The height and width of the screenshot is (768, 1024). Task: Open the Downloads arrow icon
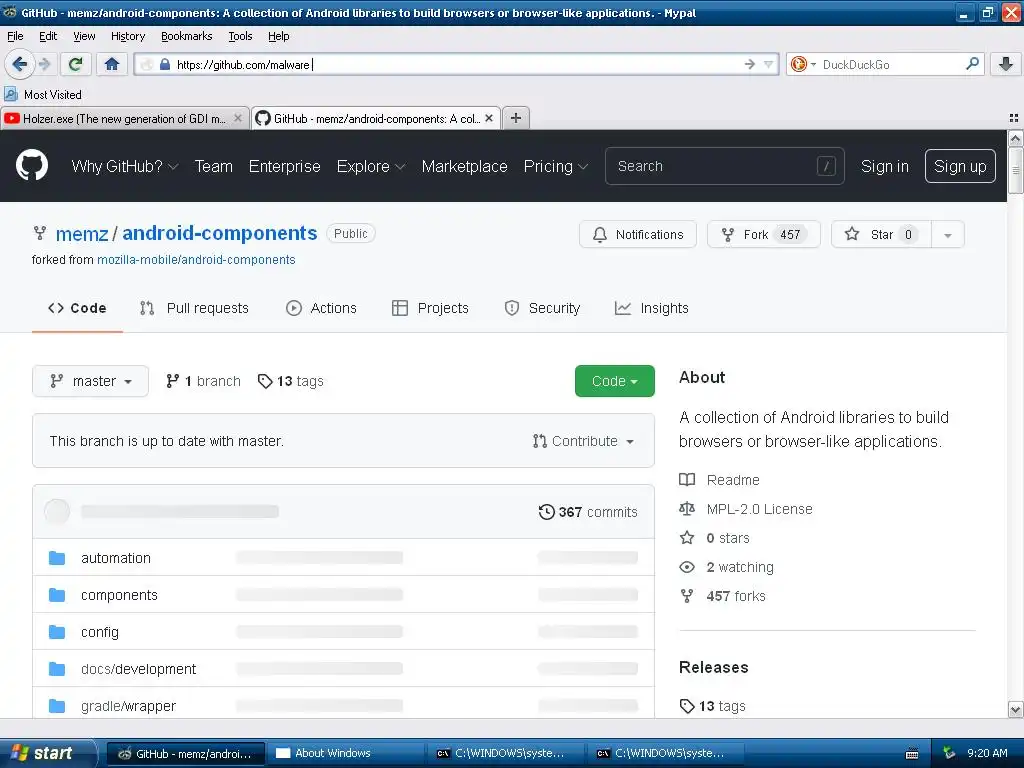[1006, 63]
